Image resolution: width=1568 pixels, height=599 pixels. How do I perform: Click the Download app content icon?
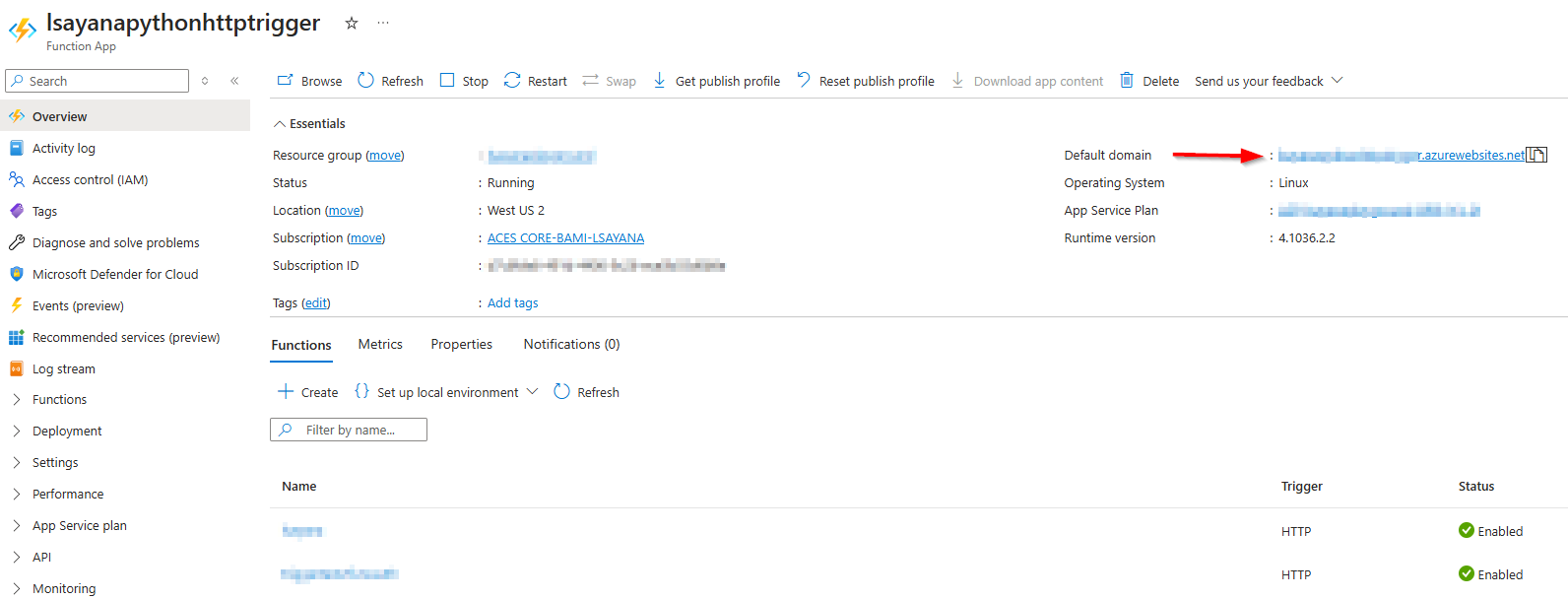tap(957, 80)
